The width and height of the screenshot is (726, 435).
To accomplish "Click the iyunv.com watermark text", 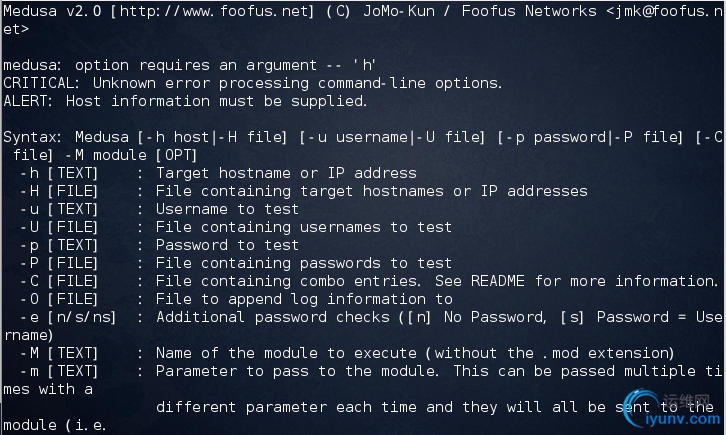I will click(x=682, y=419).
